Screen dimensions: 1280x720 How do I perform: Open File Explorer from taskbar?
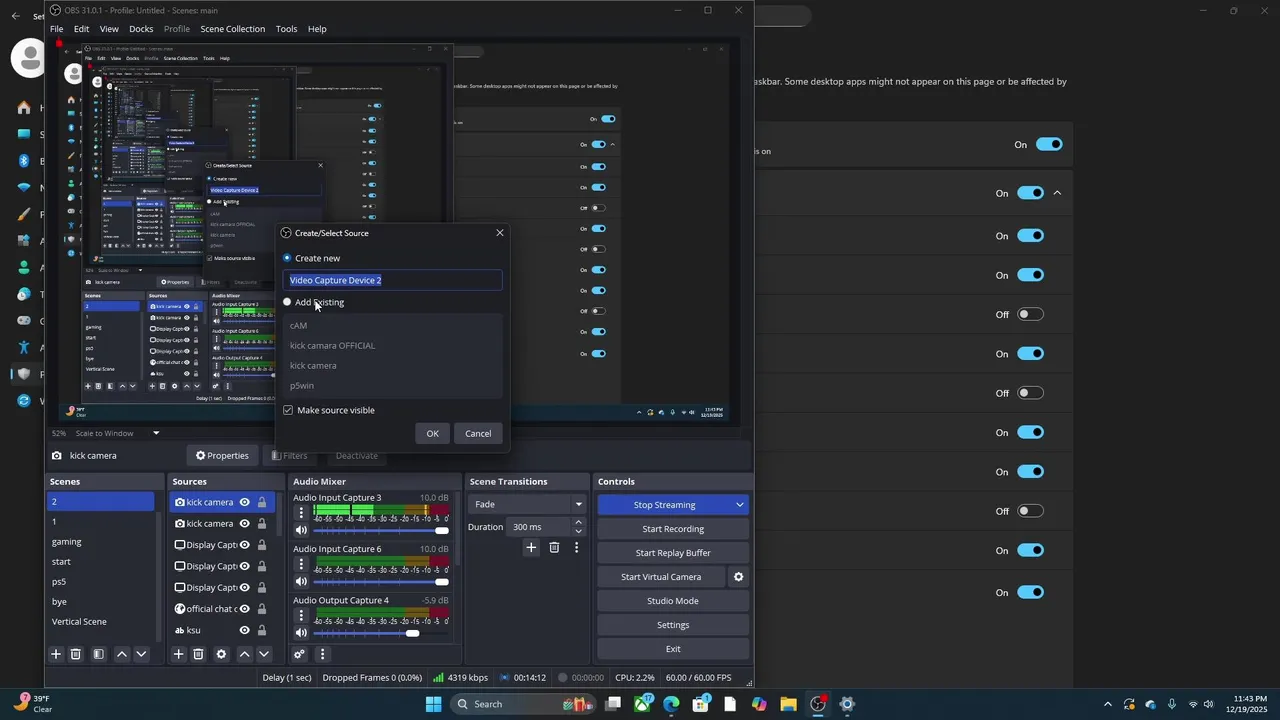tap(788, 704)
